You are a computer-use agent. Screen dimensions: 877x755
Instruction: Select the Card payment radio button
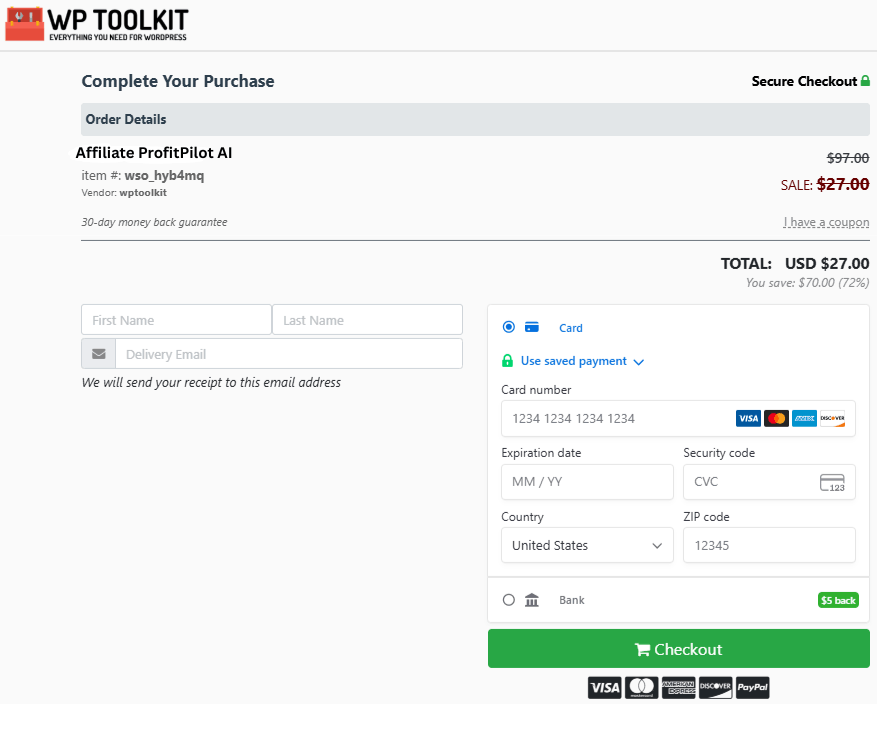[508, 327]
